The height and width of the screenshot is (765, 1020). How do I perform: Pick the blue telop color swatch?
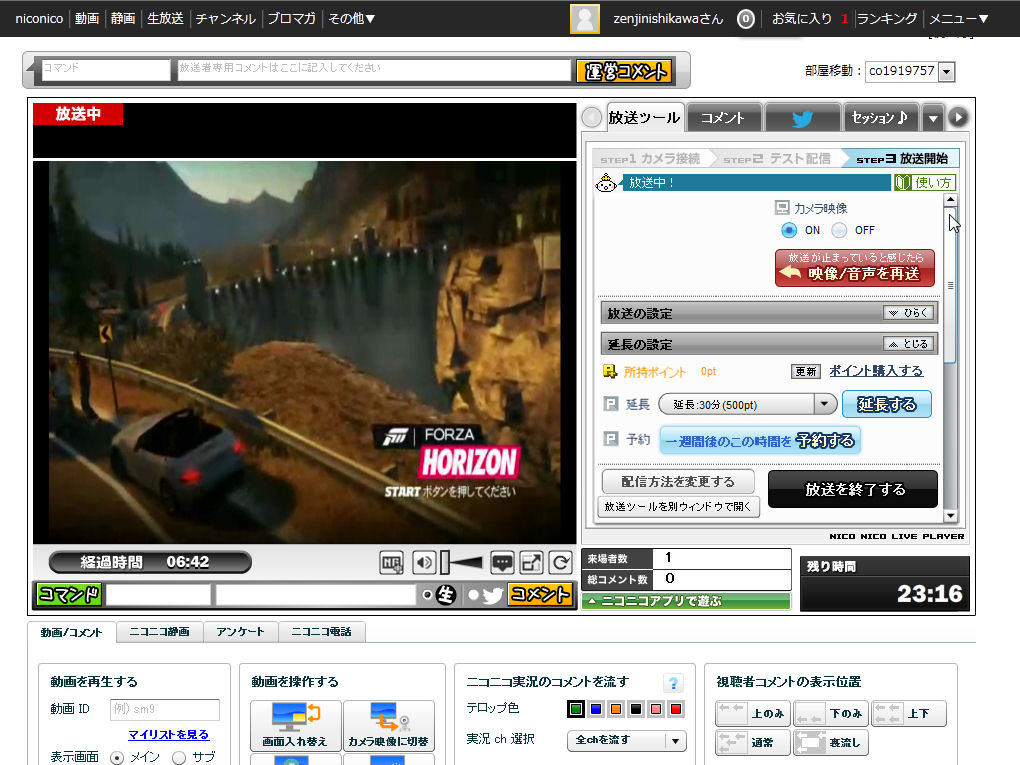(596, 709)
